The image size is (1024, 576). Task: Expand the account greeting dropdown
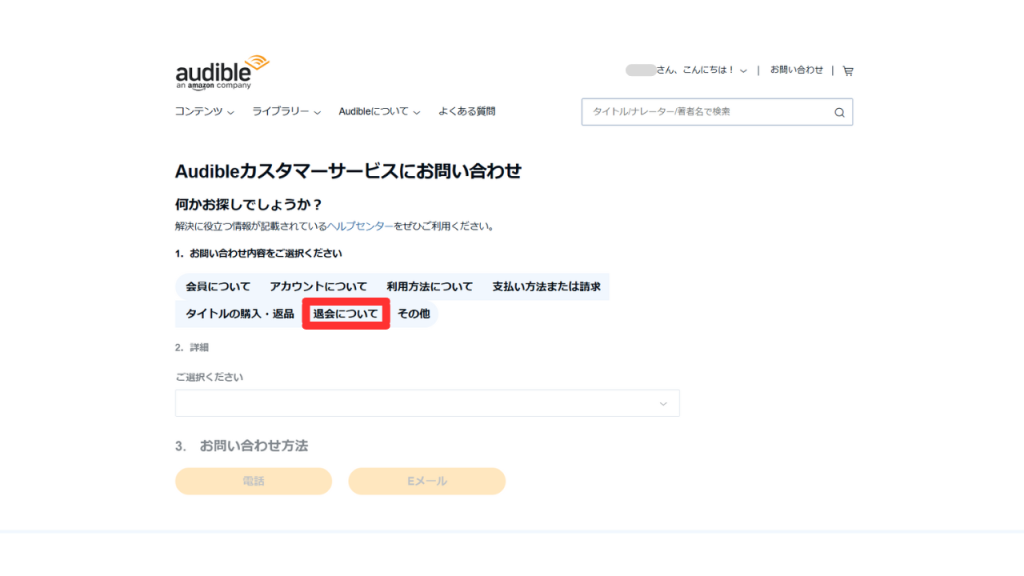pyautogui.click(x=686, y=70)
